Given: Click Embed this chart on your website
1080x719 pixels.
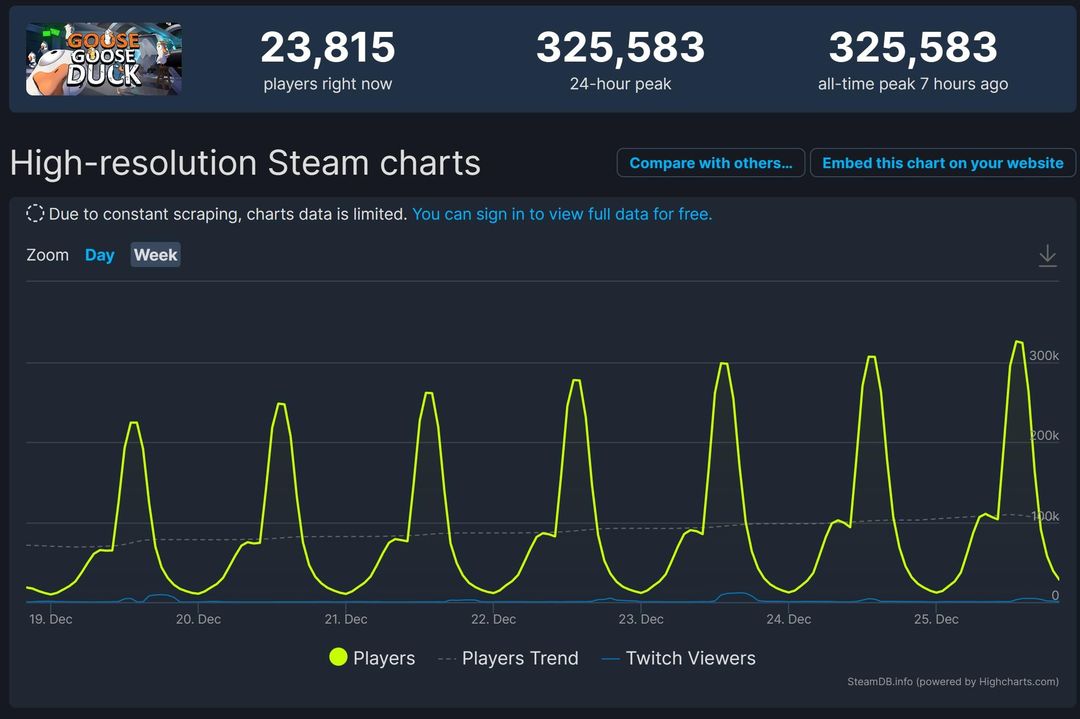Looking at the screenshot, I should [942, 163].
